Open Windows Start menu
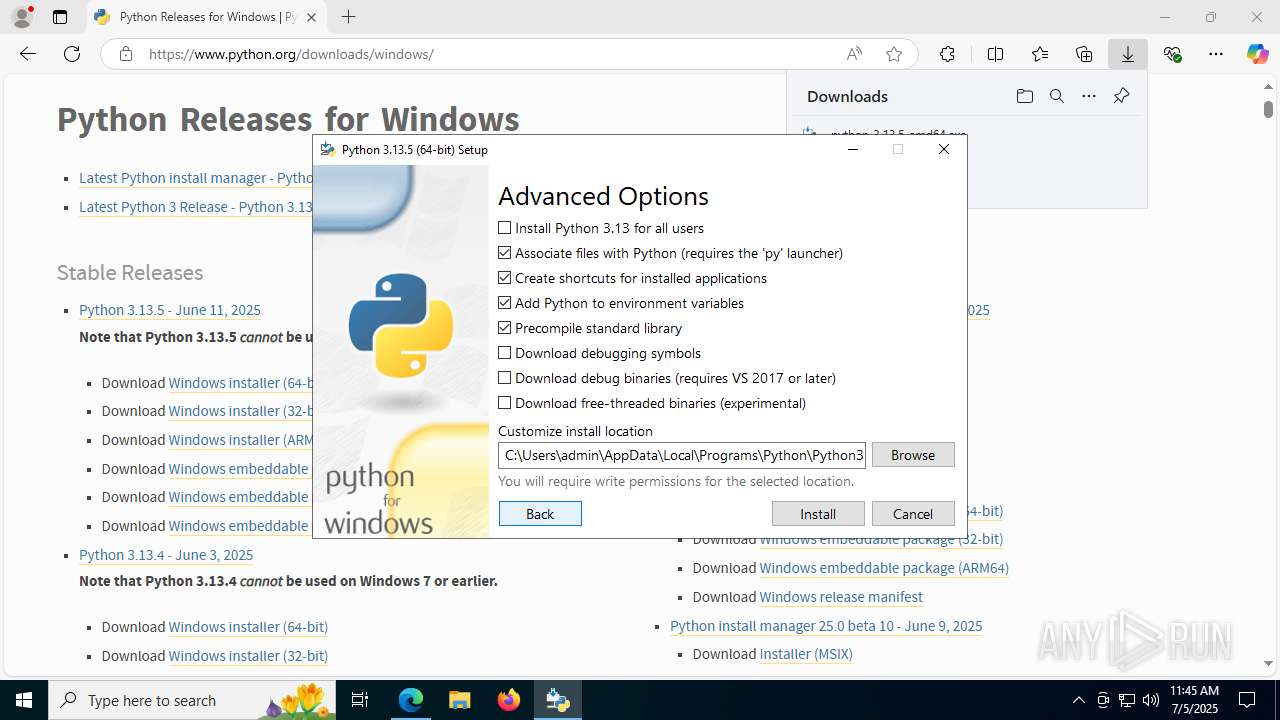1280x720 pixels. pyautogui.click(x=24, y=700)
